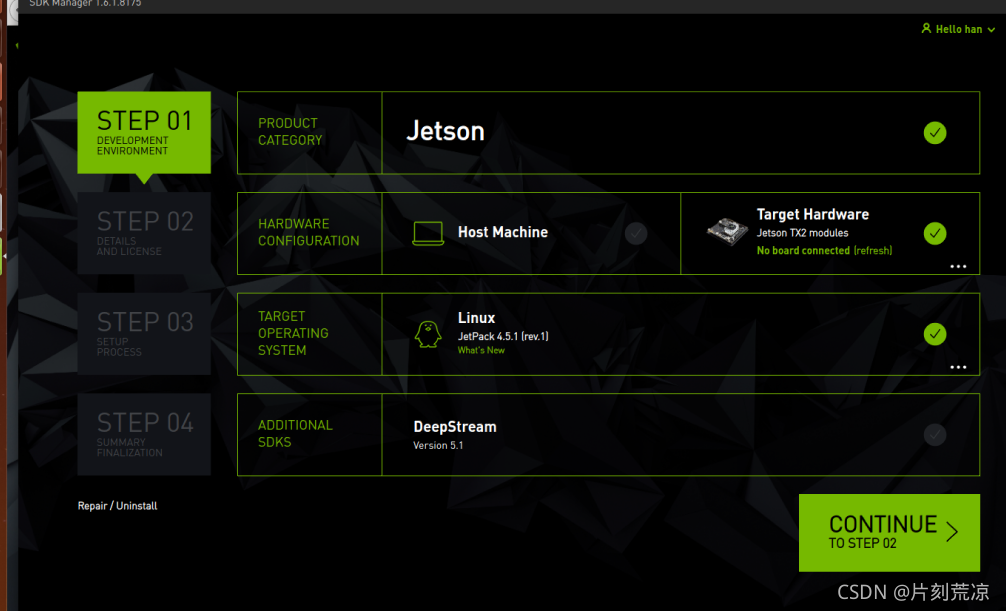This screenshot has height=611, width=1006.
Task: Click the Jetson TX2 modules text
Action: pyautogui.click(x=803, y=233)
